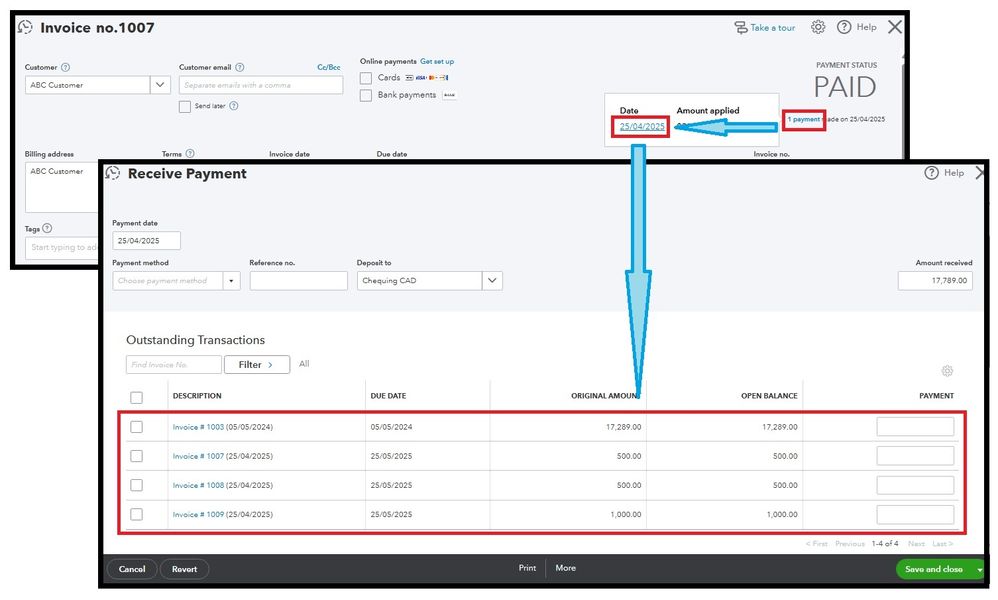Check the box for Invoice # 1008

coord(136,485)
